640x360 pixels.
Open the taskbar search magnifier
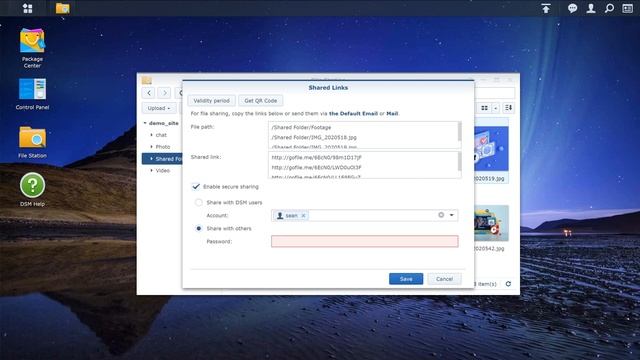tap(609, 8)
